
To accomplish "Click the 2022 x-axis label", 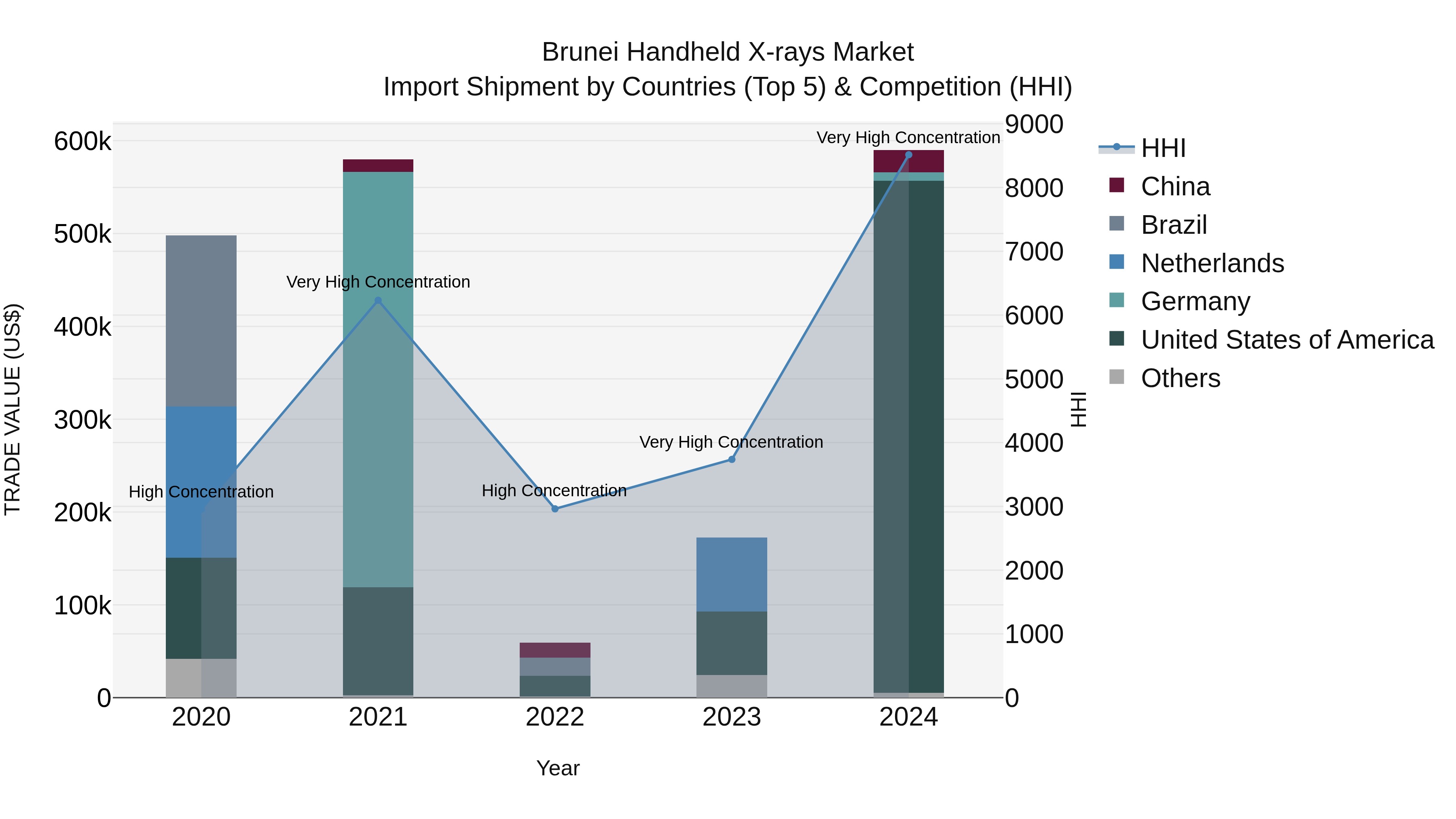I will [x=555, y=717].
